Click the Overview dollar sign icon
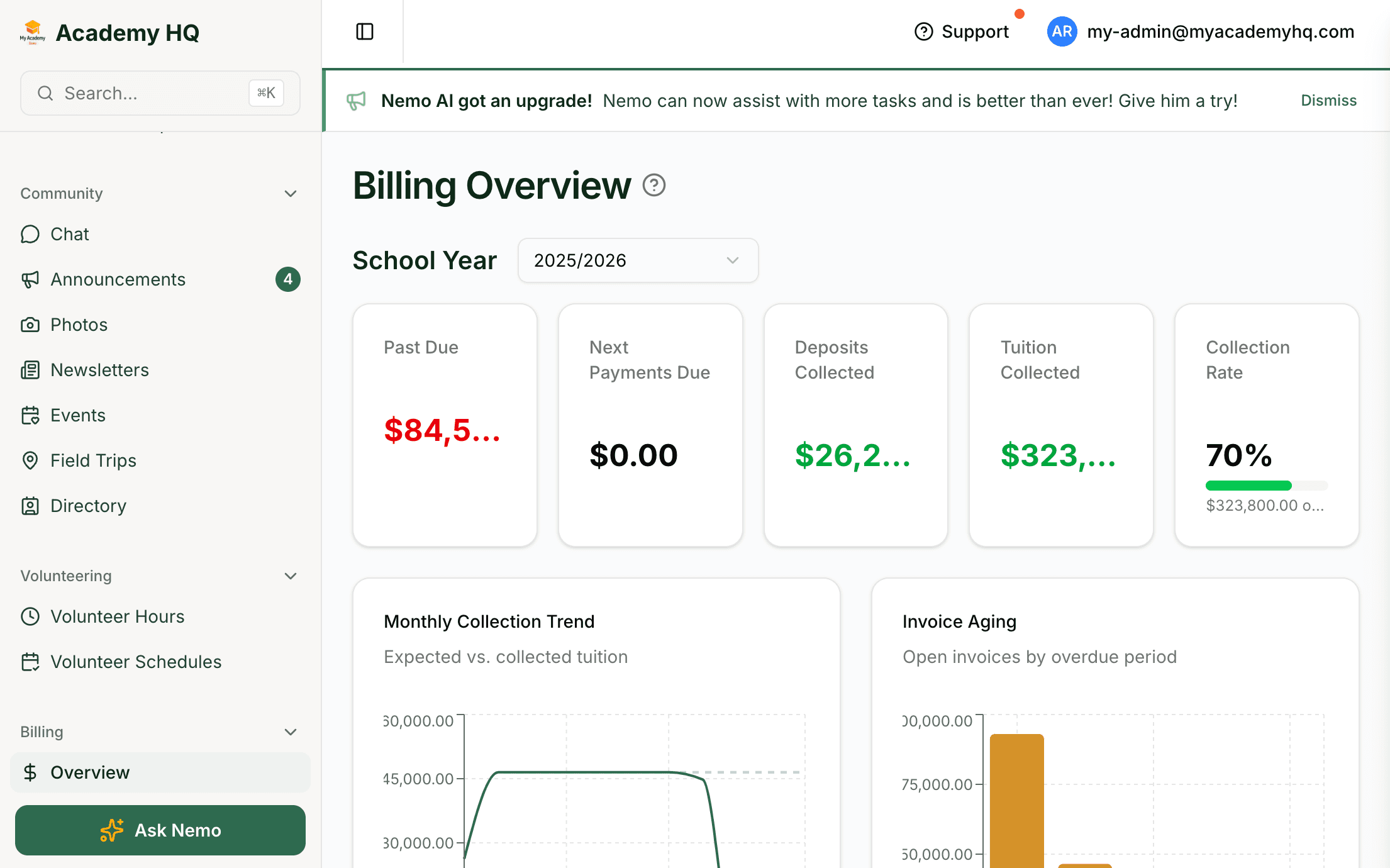This screenshot has width=1390, height=868. [x=30, y=772]
